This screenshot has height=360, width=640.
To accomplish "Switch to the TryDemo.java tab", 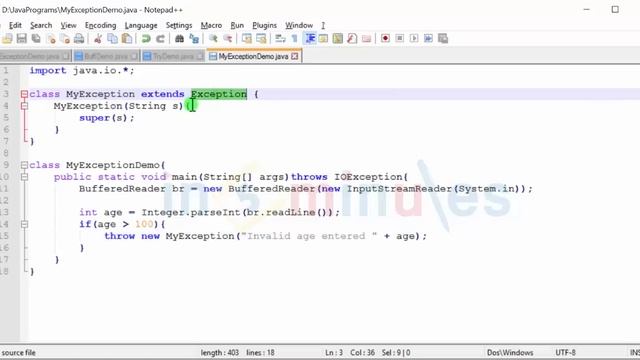I will [x=173, y=56].
